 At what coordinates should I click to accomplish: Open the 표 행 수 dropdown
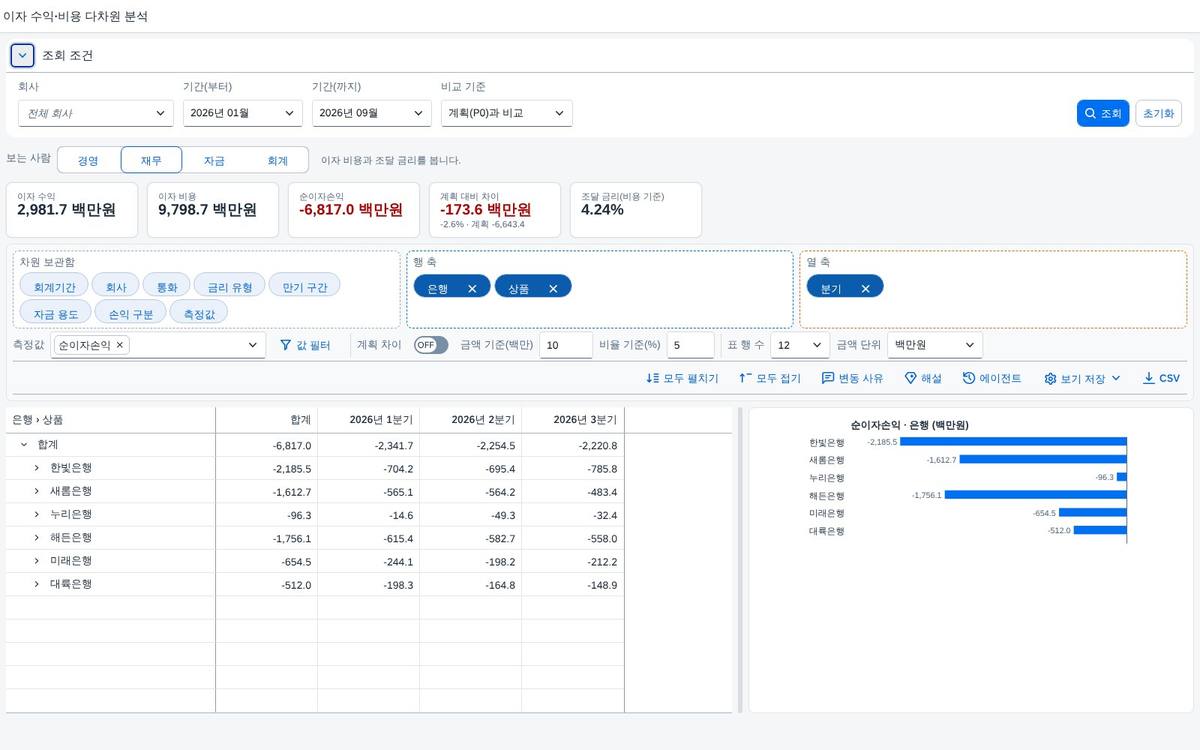point(800,345)
